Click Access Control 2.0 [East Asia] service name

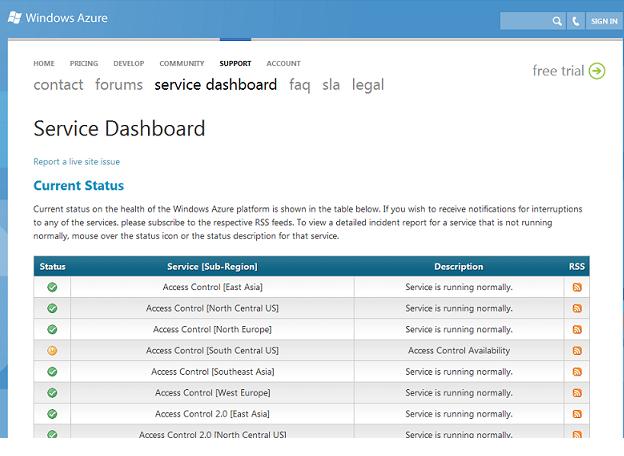[x=212, y=414]
